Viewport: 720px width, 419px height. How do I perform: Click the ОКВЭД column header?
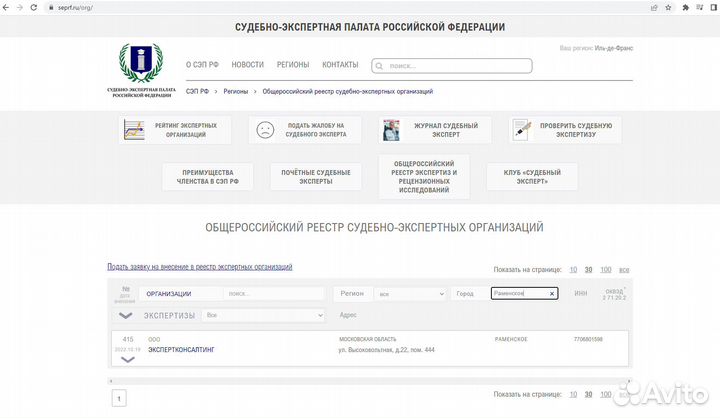click(614, 291)
